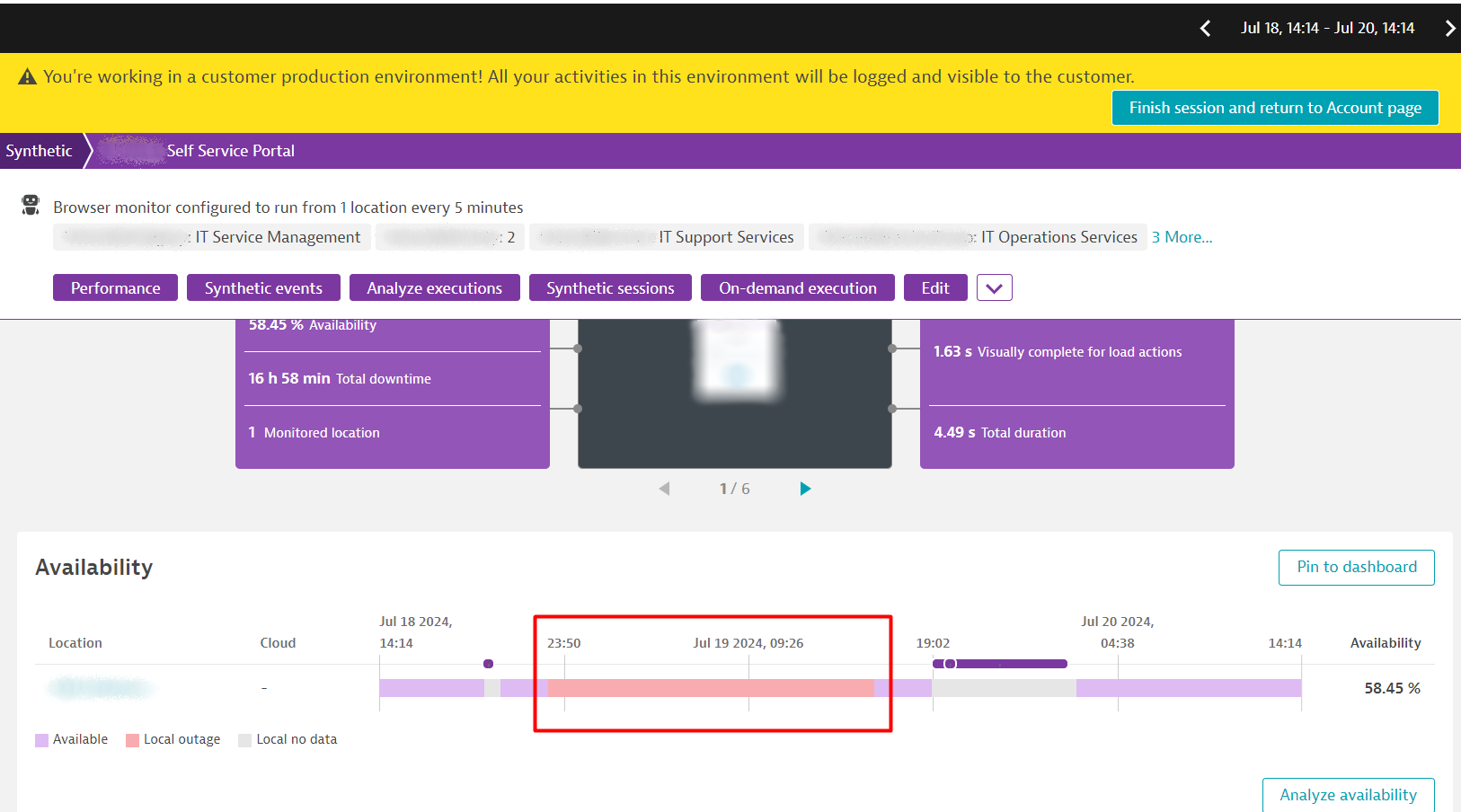Open the Performance view
The image size is (1461, 812).
click(115, 288)
